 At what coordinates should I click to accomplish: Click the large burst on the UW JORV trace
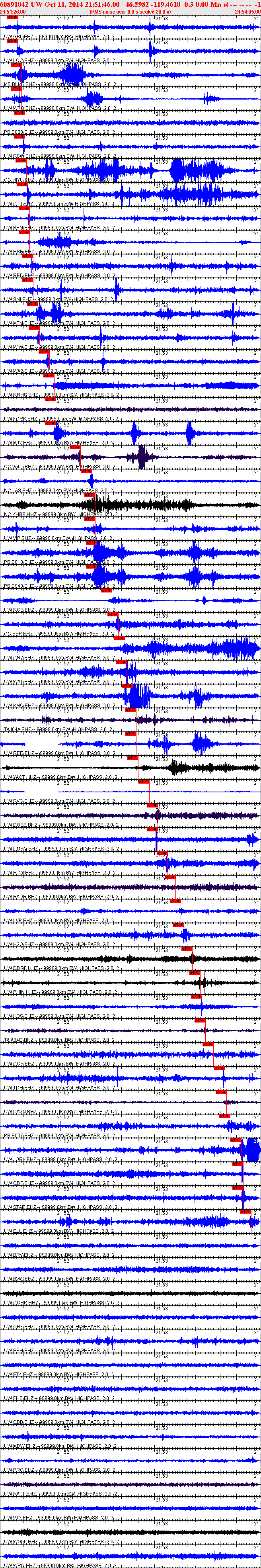tap(251, 1150)
